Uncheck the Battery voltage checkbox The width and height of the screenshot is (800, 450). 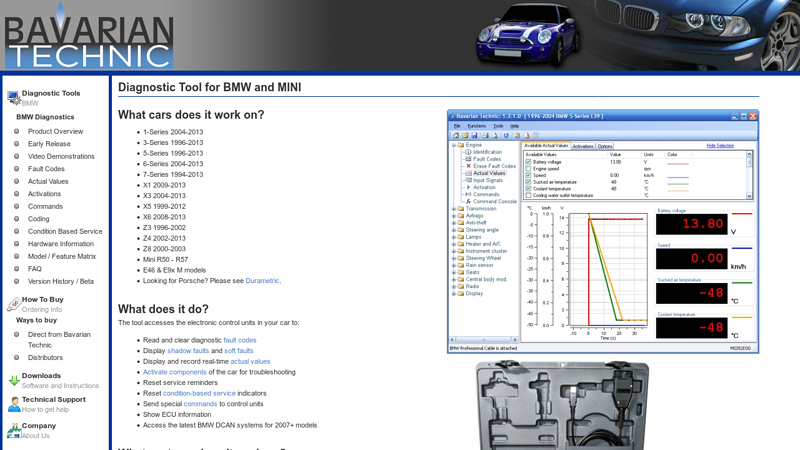tap(529, 162)
